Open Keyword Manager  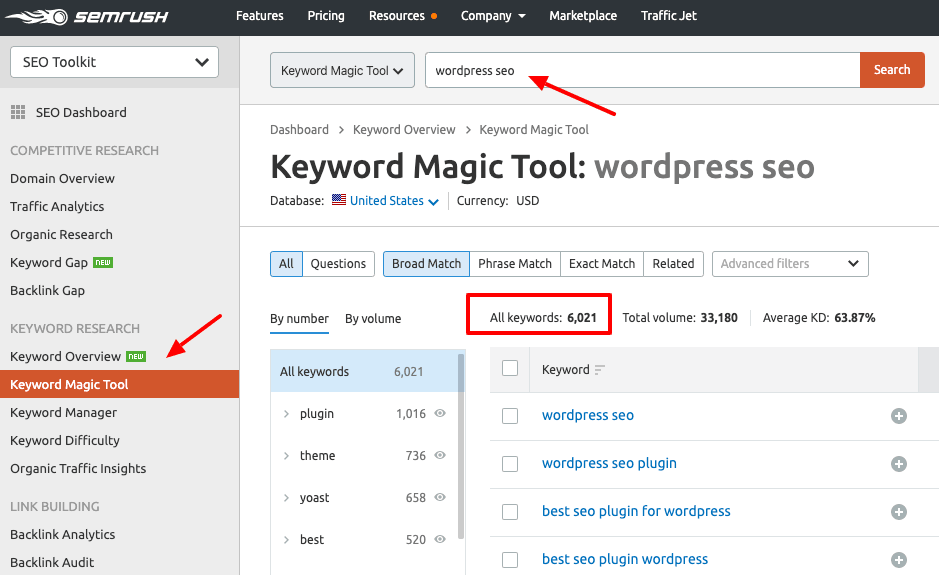tap(63, 413)
